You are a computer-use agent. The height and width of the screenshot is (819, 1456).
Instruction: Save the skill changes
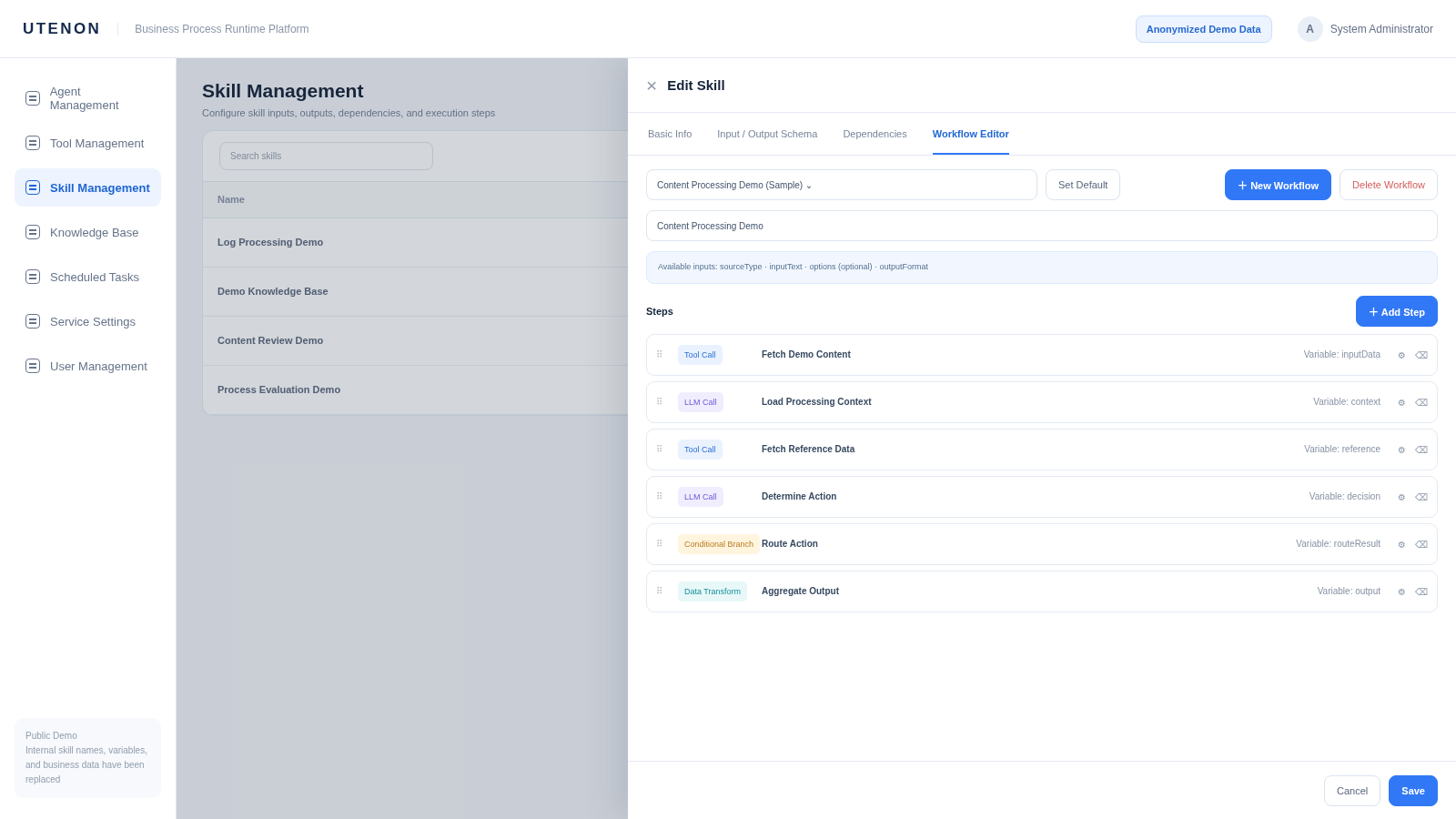point(1413,791)
